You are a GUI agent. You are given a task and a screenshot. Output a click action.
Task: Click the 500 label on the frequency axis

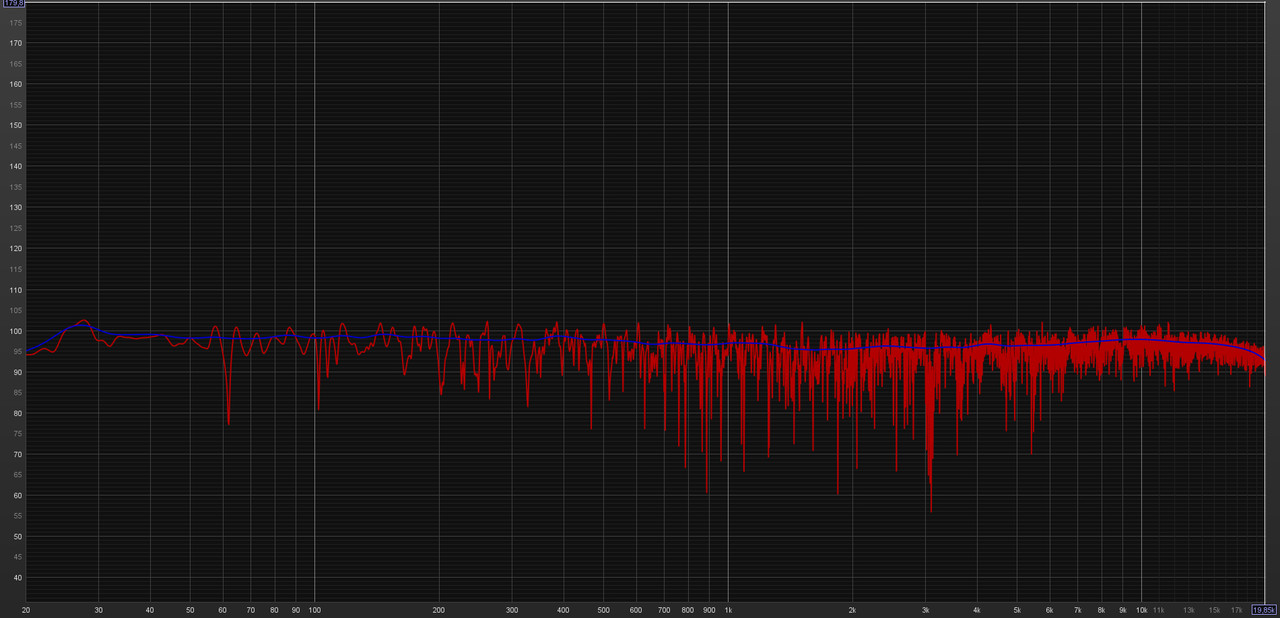click(603, 609)
